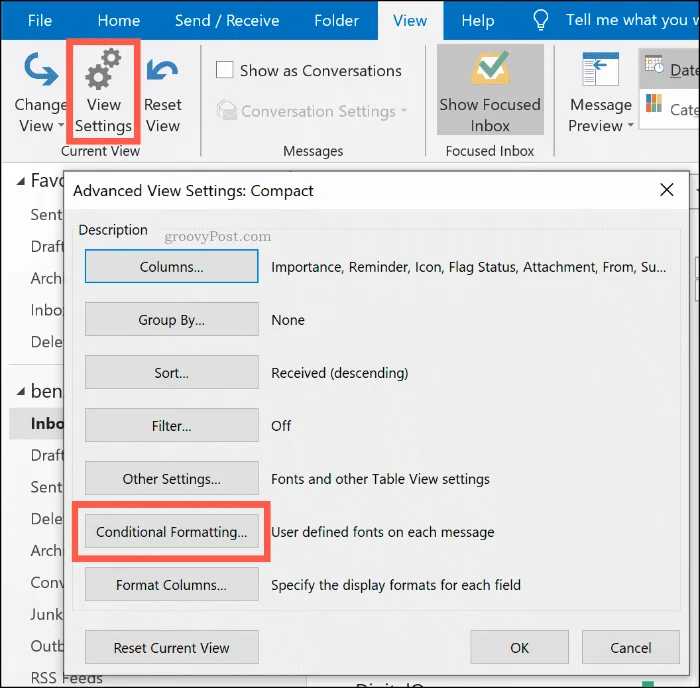This screenshot has width=700, height=688.
Task: Open the File tab
Action: pyautogui.click(x=40, y=20)
